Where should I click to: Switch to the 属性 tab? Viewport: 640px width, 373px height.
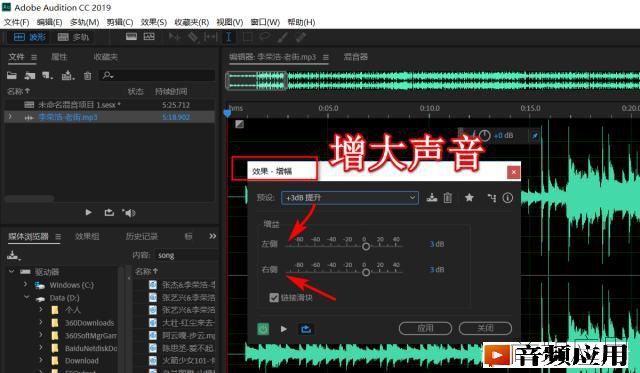[x=59, y=57]
